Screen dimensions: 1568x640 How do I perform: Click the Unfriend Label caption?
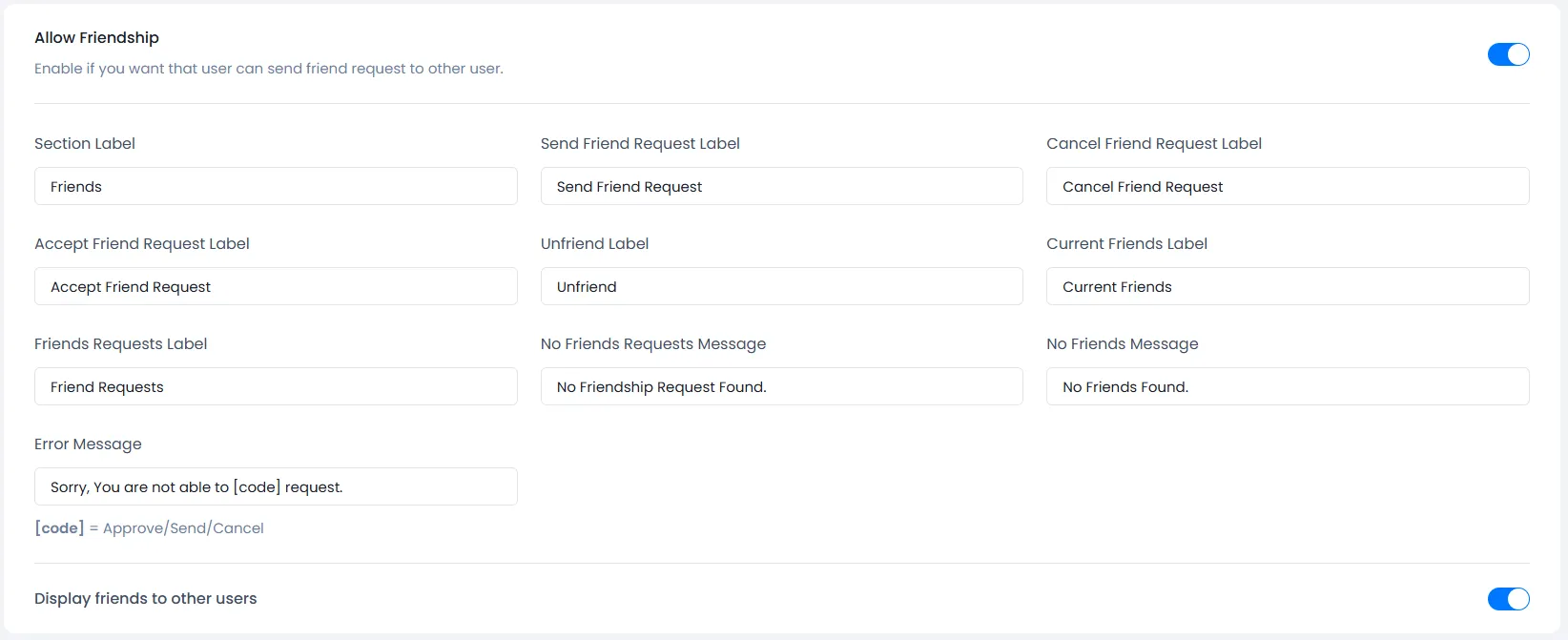[x=594, y=244]
